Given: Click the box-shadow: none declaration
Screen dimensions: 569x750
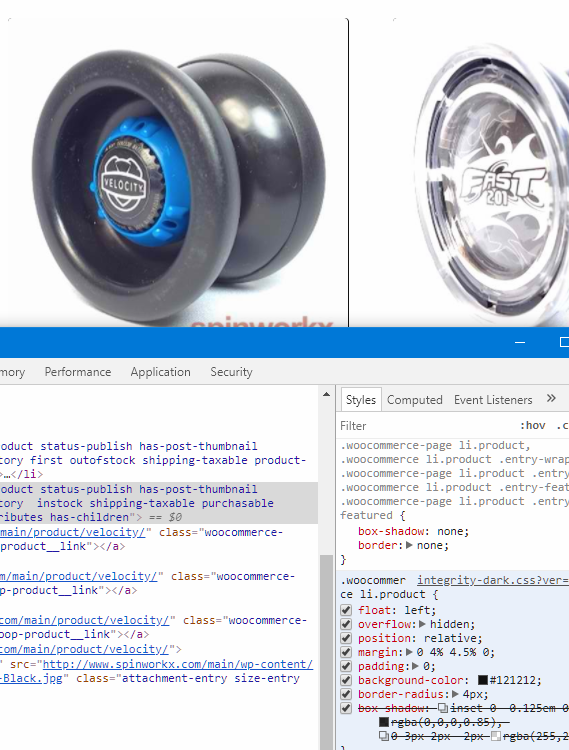Looking at the screenshot, I should 414,531.
